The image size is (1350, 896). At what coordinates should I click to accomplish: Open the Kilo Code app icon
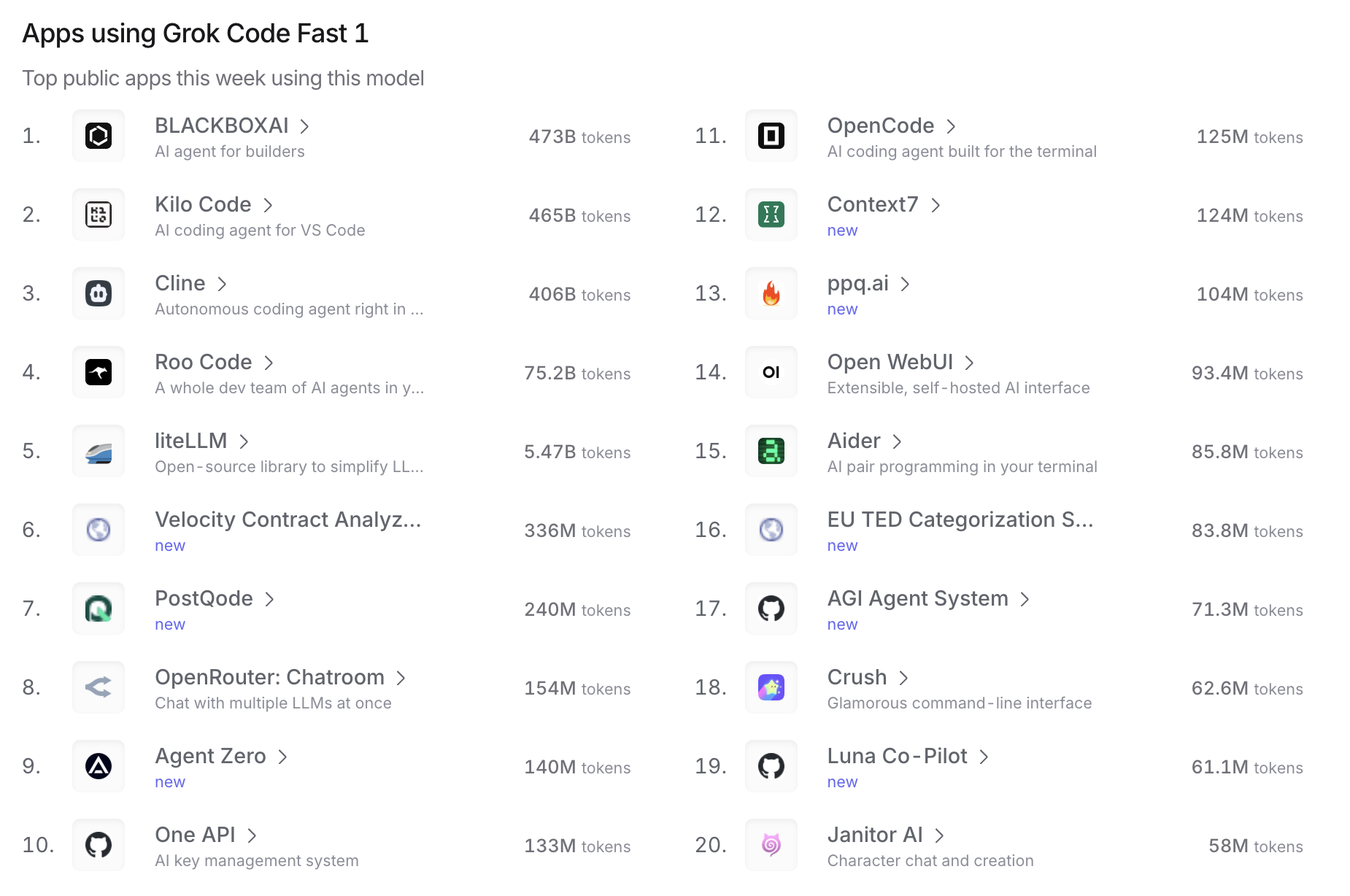pos(99,215)
